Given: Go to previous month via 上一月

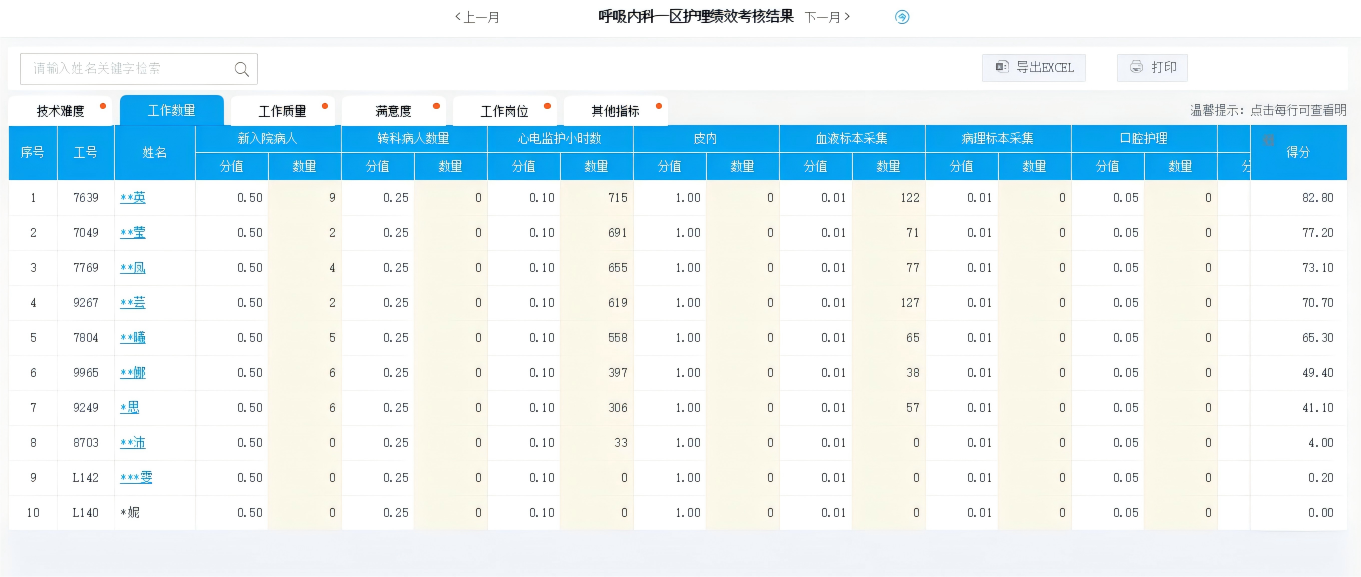Looking at the screenshot, I should 477,17.
